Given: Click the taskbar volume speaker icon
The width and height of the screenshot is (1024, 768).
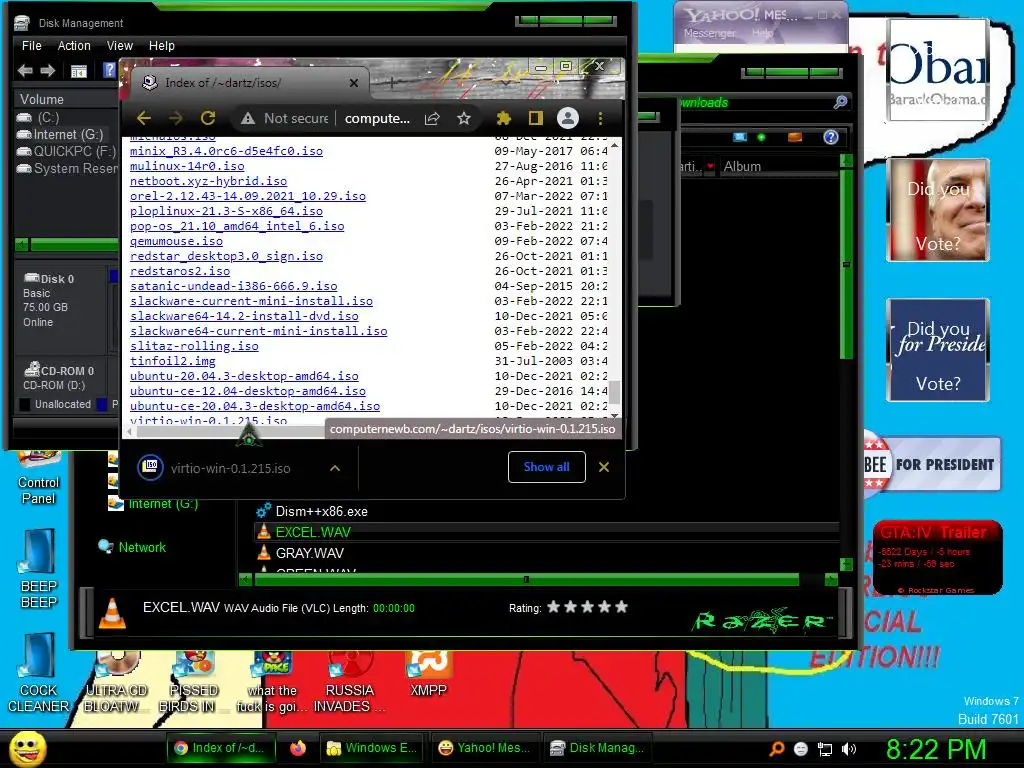Looking at the screenshot, I should pyautogui.click(x=849, y=749).
